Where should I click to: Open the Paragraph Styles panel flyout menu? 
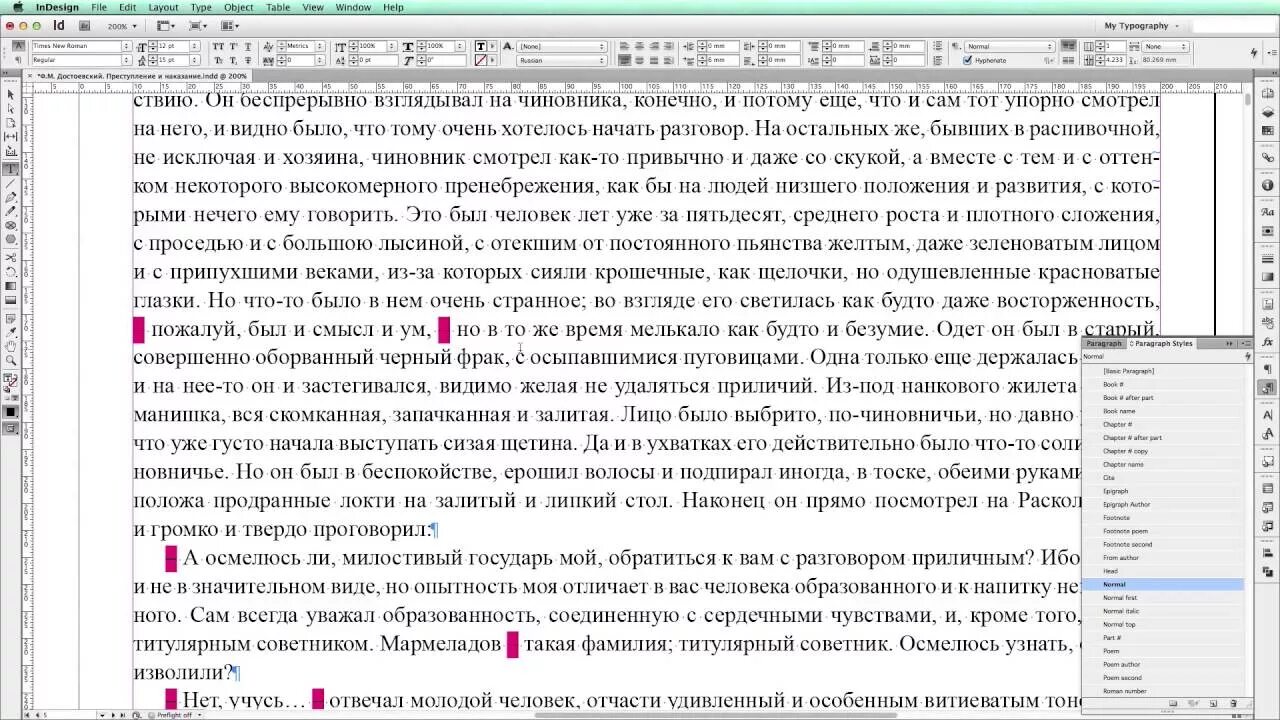[1247, 343]
